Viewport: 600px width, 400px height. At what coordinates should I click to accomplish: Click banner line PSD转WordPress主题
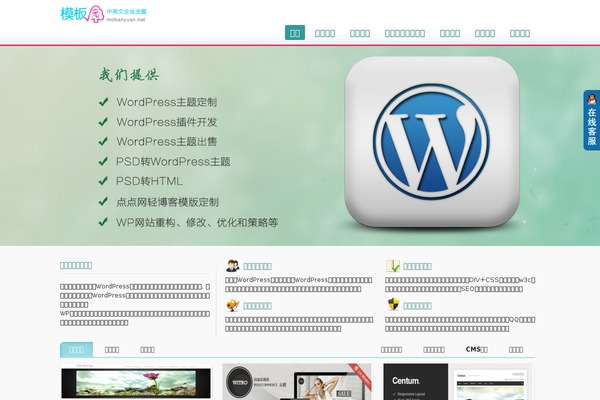click(173, 162)
